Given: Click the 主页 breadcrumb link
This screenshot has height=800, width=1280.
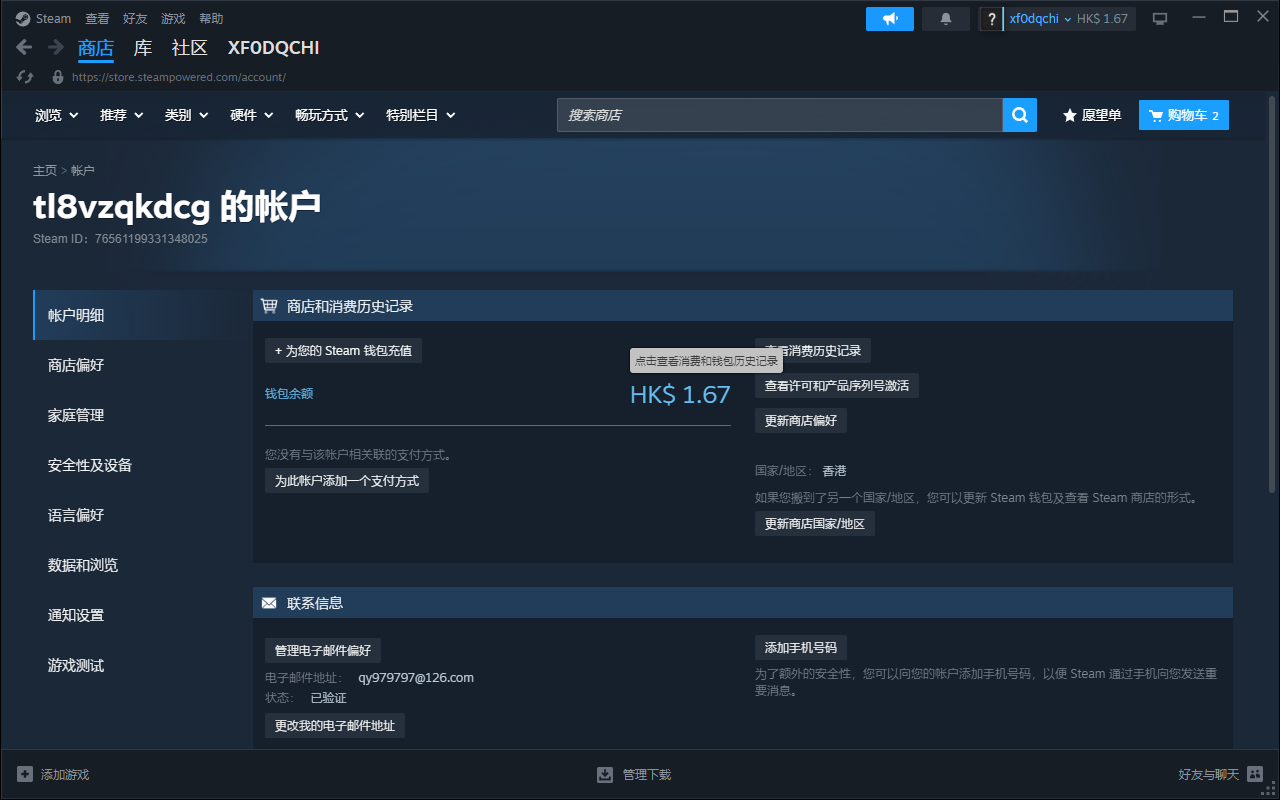Looking at the screenshot, I should click(45, 171).
